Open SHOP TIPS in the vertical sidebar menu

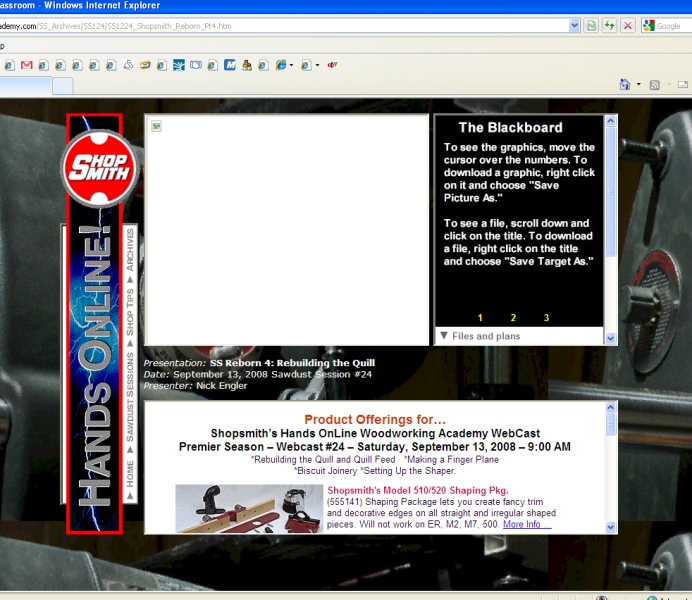(130, 312)
